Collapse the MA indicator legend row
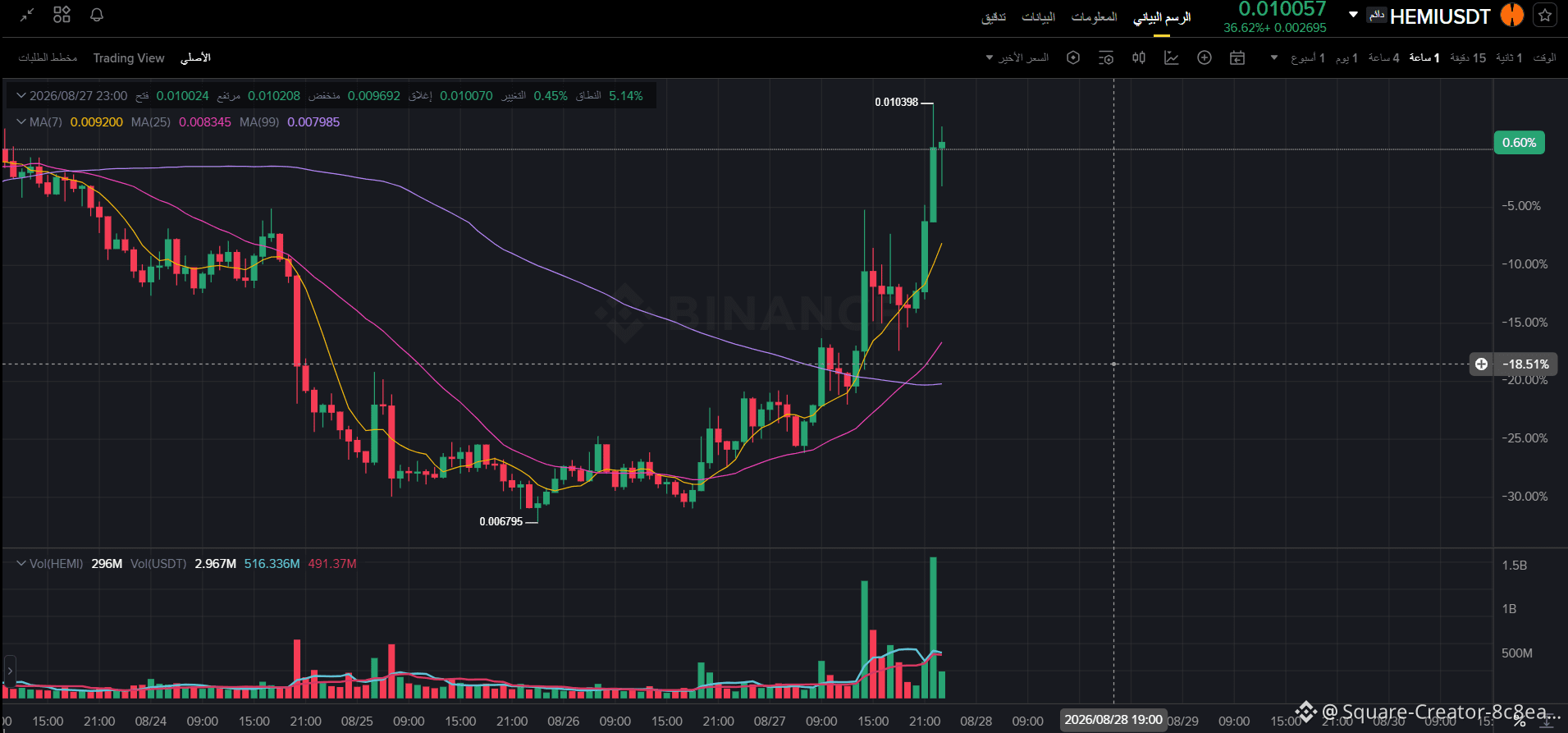 (21, 122)
